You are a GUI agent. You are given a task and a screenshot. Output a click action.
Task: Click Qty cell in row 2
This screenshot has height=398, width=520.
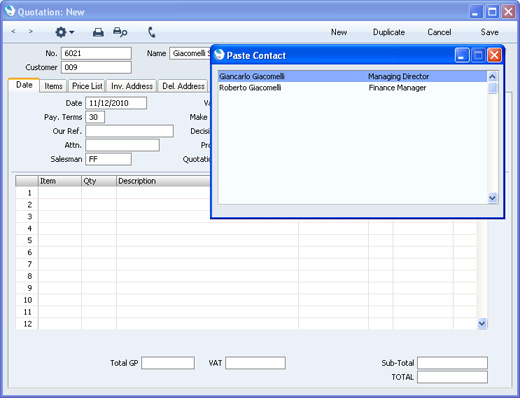point(99,205)
